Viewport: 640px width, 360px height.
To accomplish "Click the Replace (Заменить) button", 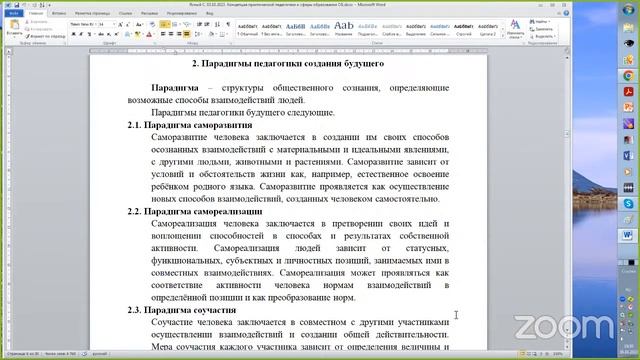I will coord(542,29).
